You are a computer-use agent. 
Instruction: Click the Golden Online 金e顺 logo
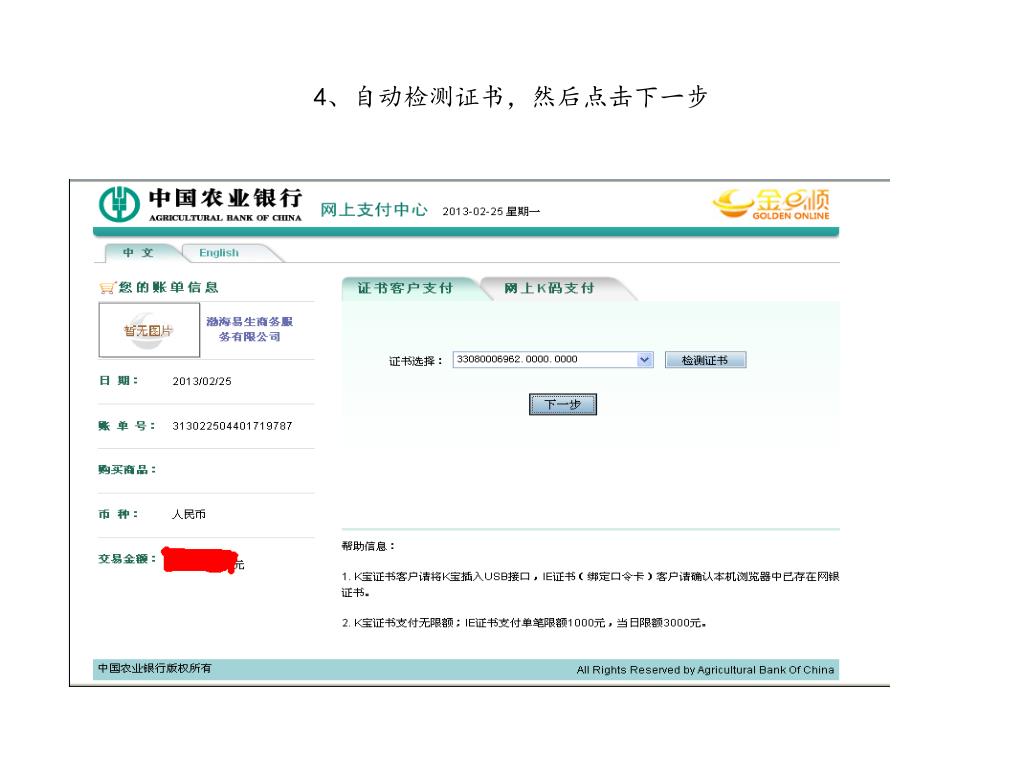771,204
